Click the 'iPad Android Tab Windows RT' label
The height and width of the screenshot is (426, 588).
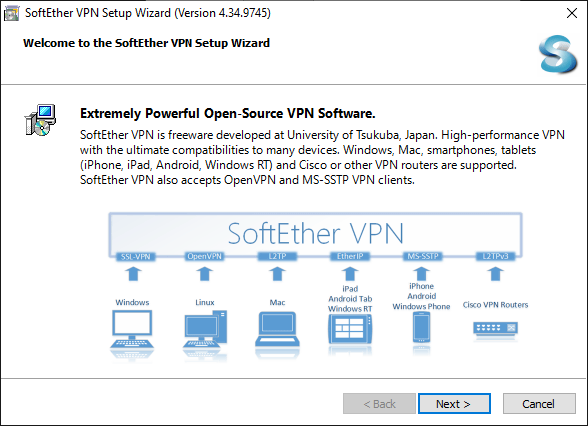click(350, 299)
